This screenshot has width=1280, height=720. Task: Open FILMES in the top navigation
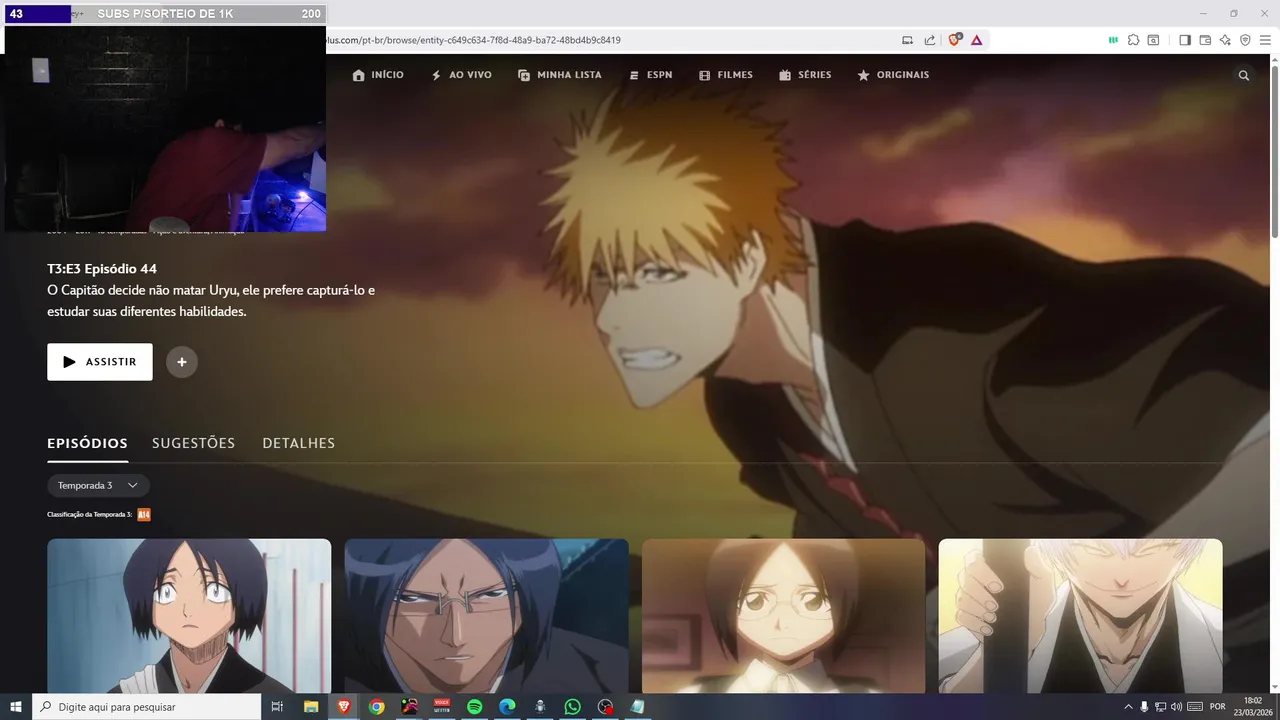tap(726, 75)
